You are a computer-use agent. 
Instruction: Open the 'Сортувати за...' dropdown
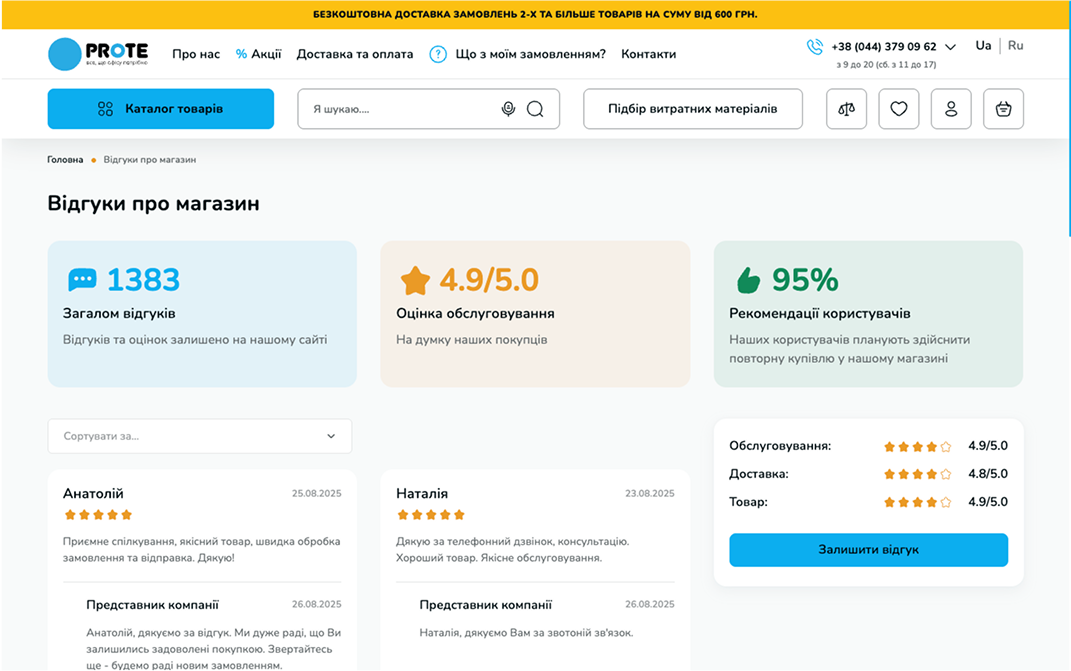click(x=200, y=436)
